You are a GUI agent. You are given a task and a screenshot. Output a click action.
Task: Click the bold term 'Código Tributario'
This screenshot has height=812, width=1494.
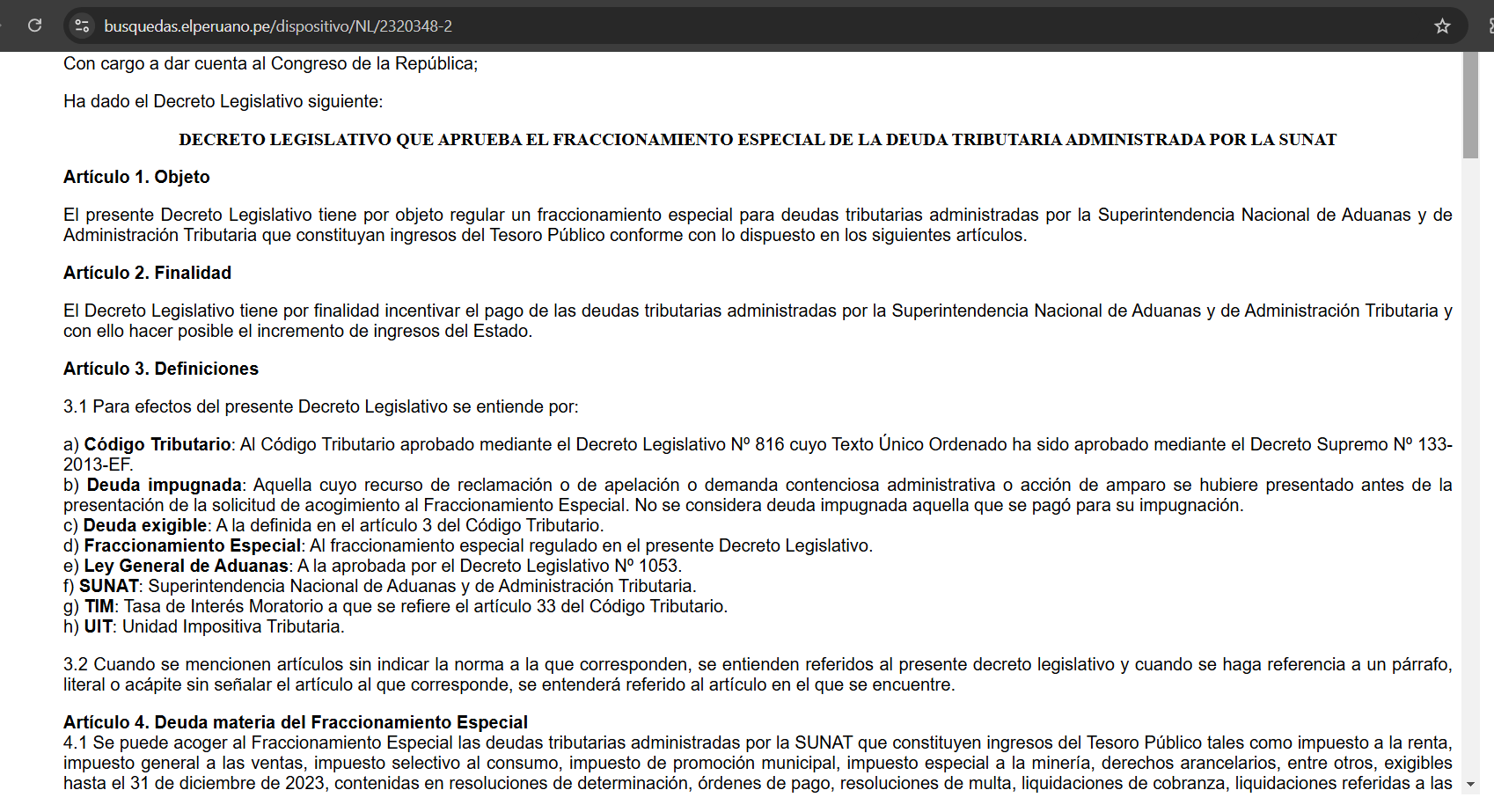point(157,444)
